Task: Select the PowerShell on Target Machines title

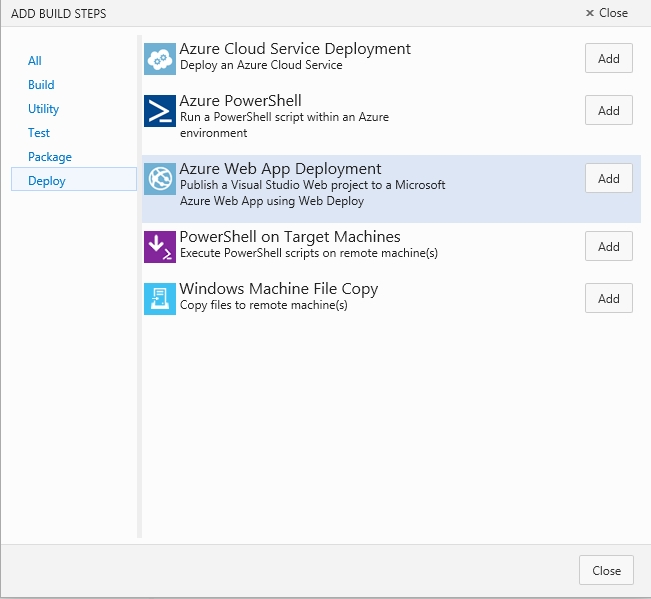Action: [290, 237]
